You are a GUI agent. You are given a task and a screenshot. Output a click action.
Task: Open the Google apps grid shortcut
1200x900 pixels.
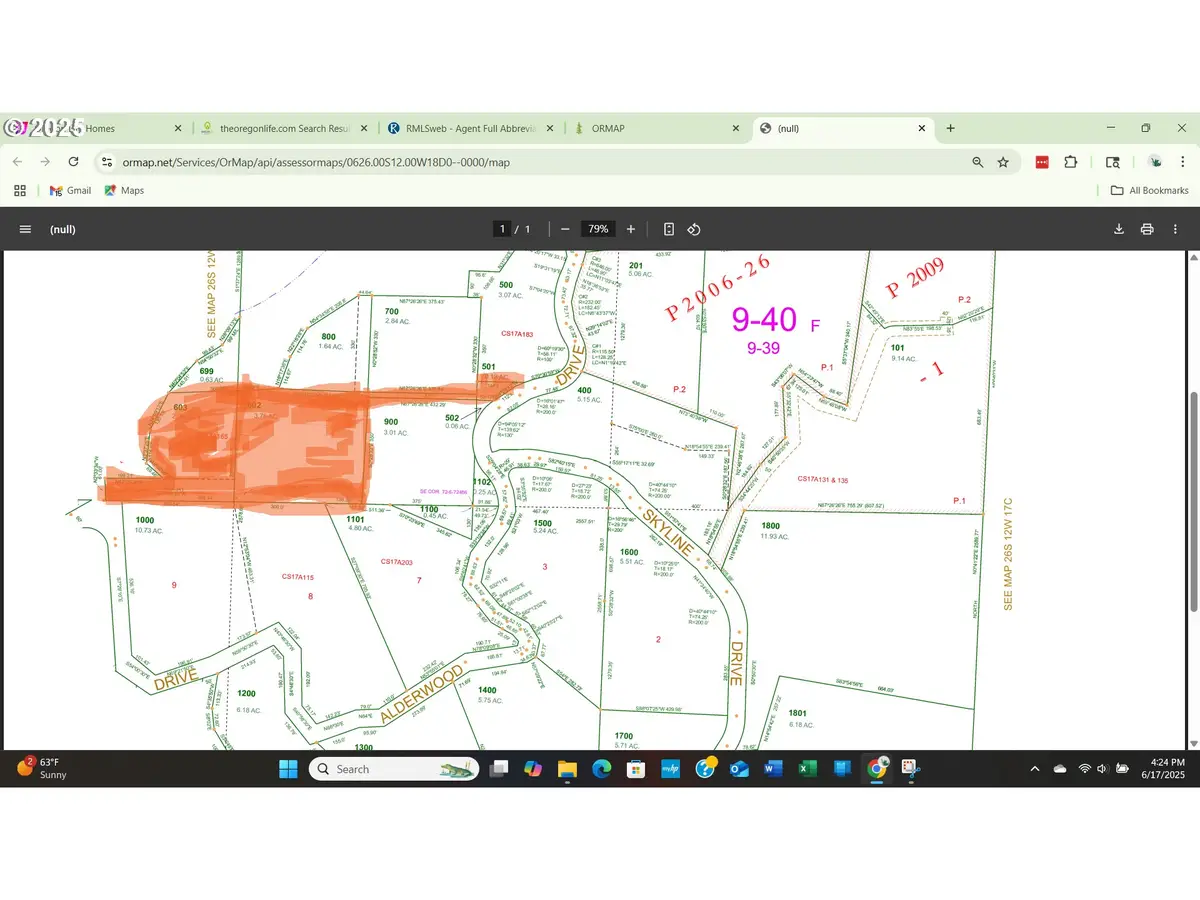click(19, 190)
